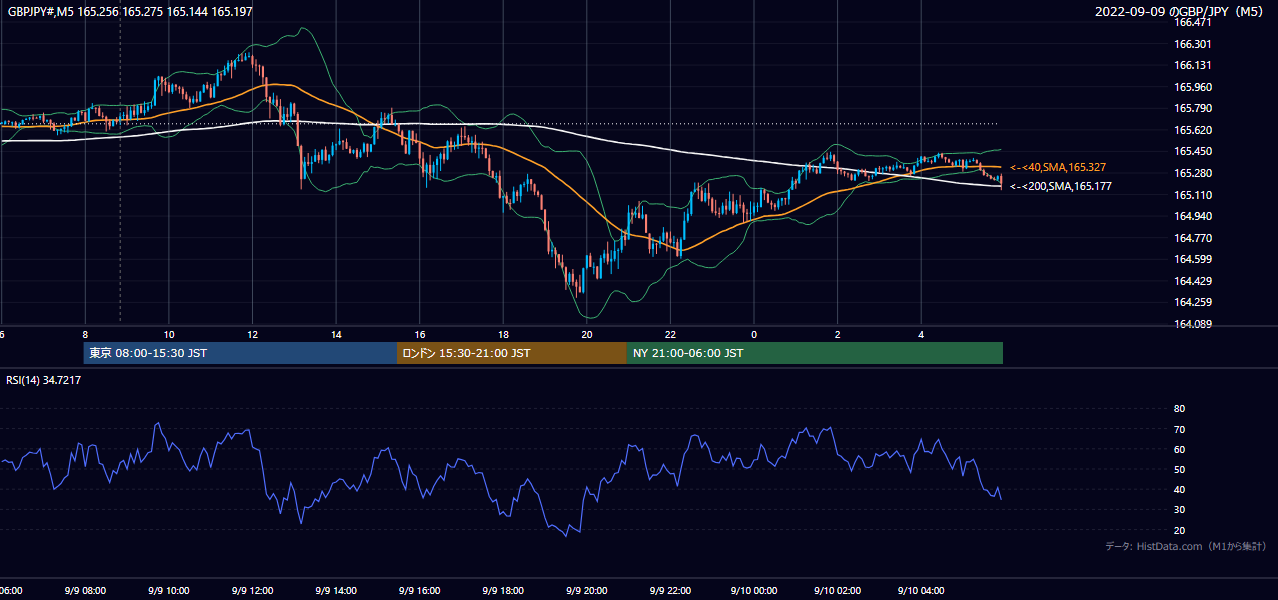This screenshot has width=1278, height=600.
Task: Click price axis value 166.131
Action: tap(1192, 65)
